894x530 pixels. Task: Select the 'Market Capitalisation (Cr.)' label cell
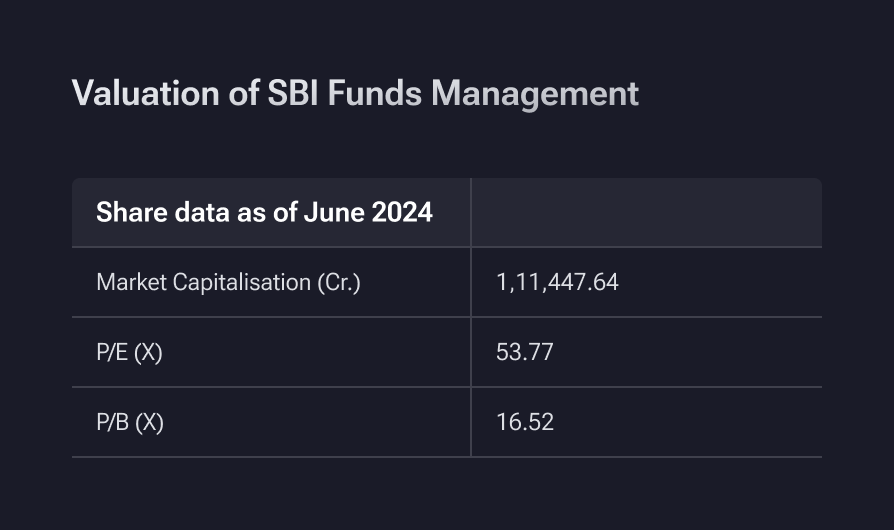(x=271, y=282)
